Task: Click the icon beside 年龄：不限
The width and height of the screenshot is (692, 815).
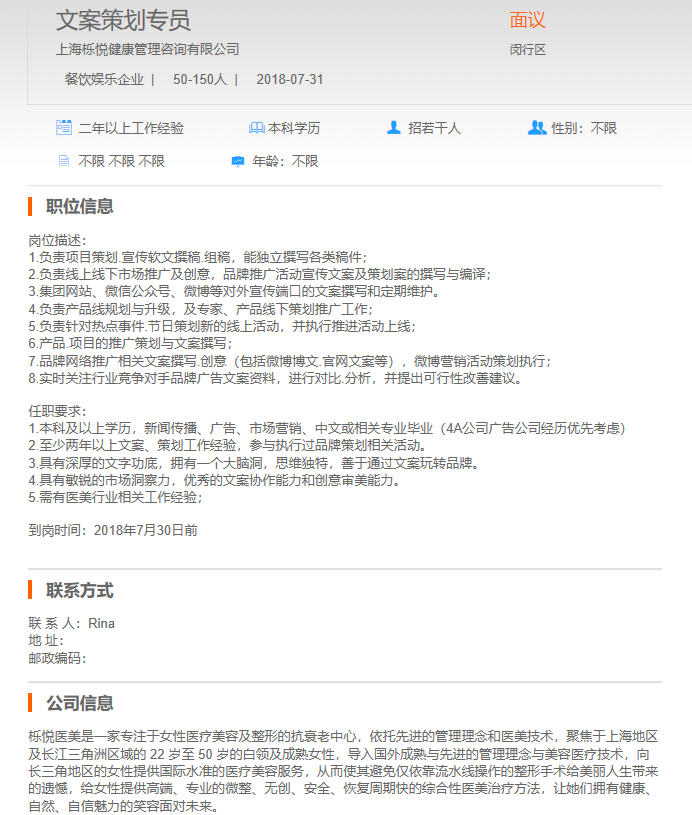Action: point(238,161)
